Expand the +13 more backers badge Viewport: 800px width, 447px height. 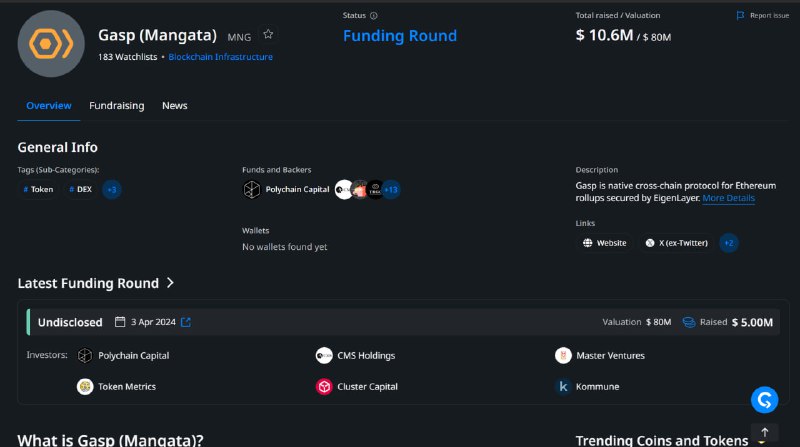click(391, 189)
